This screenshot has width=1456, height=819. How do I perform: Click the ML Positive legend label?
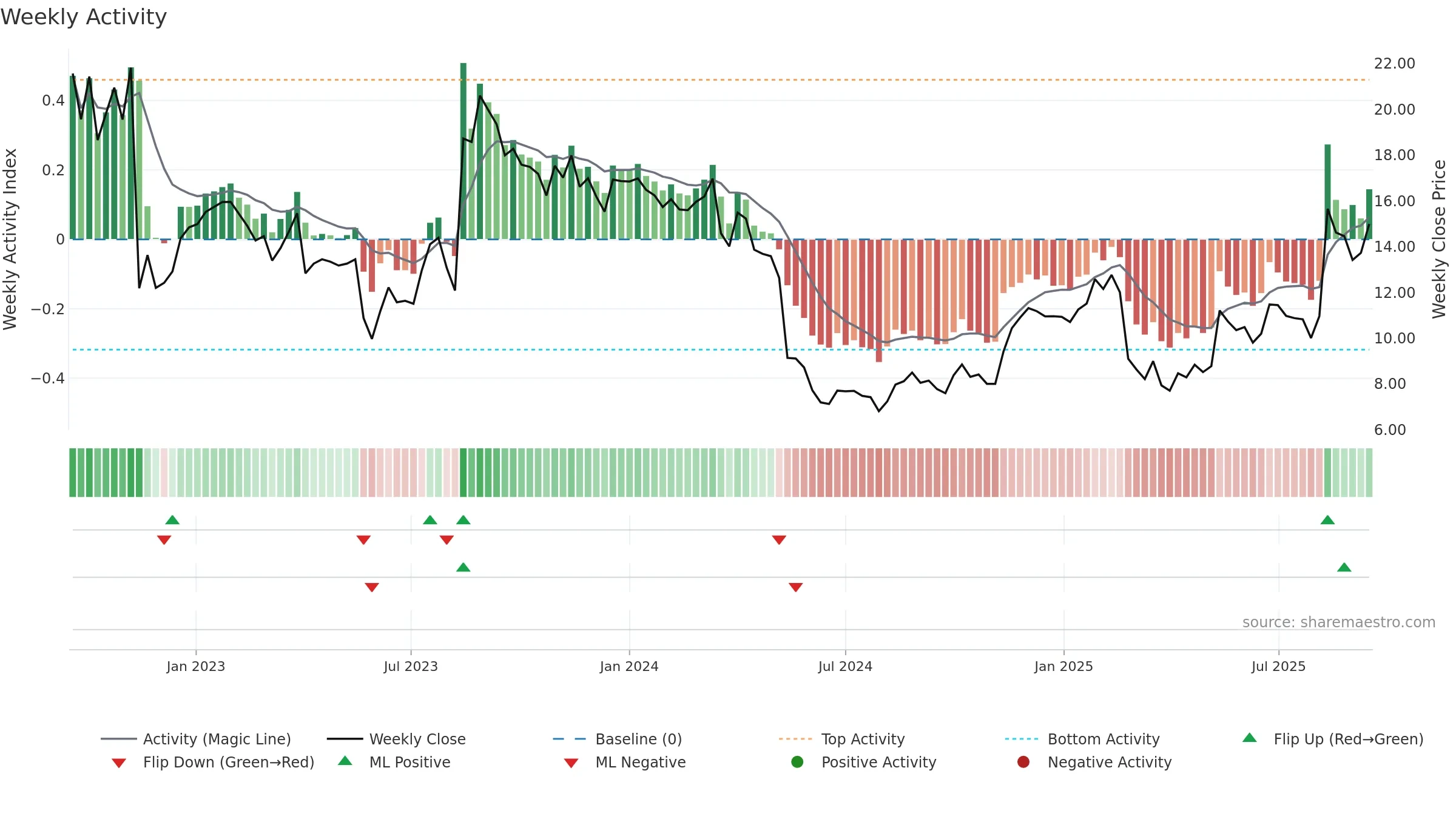pyautogui.click(x=410, y=762)
